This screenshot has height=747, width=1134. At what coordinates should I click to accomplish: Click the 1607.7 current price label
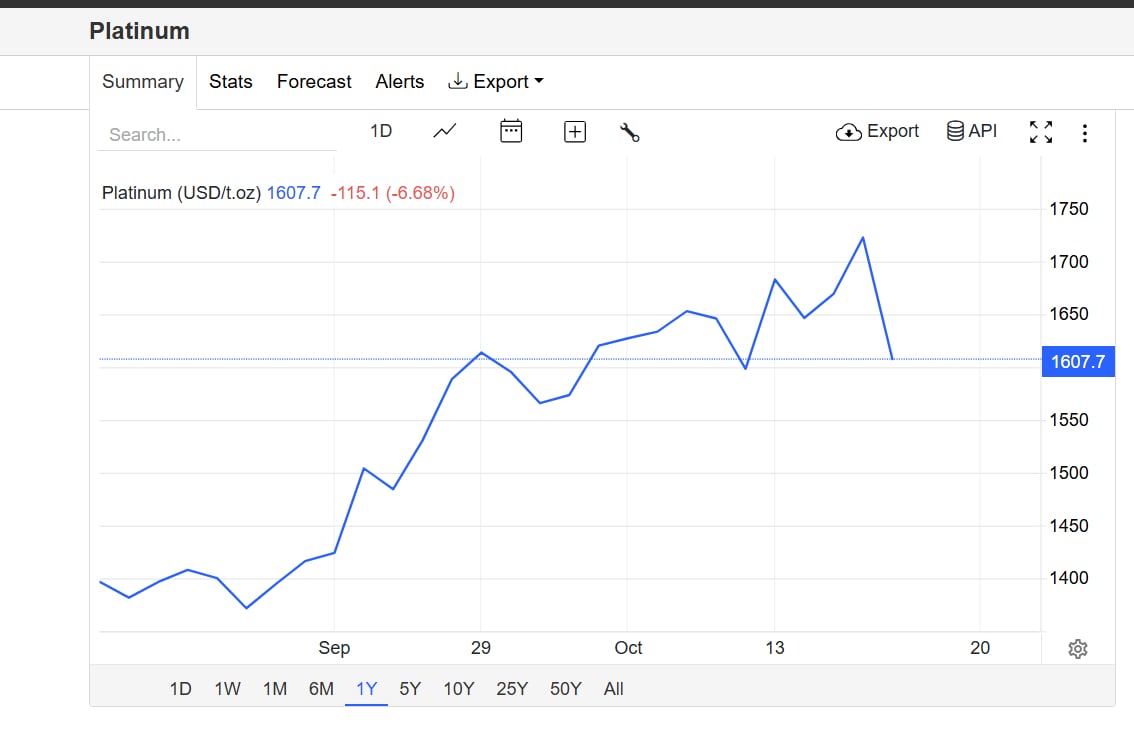(1078, 361)
